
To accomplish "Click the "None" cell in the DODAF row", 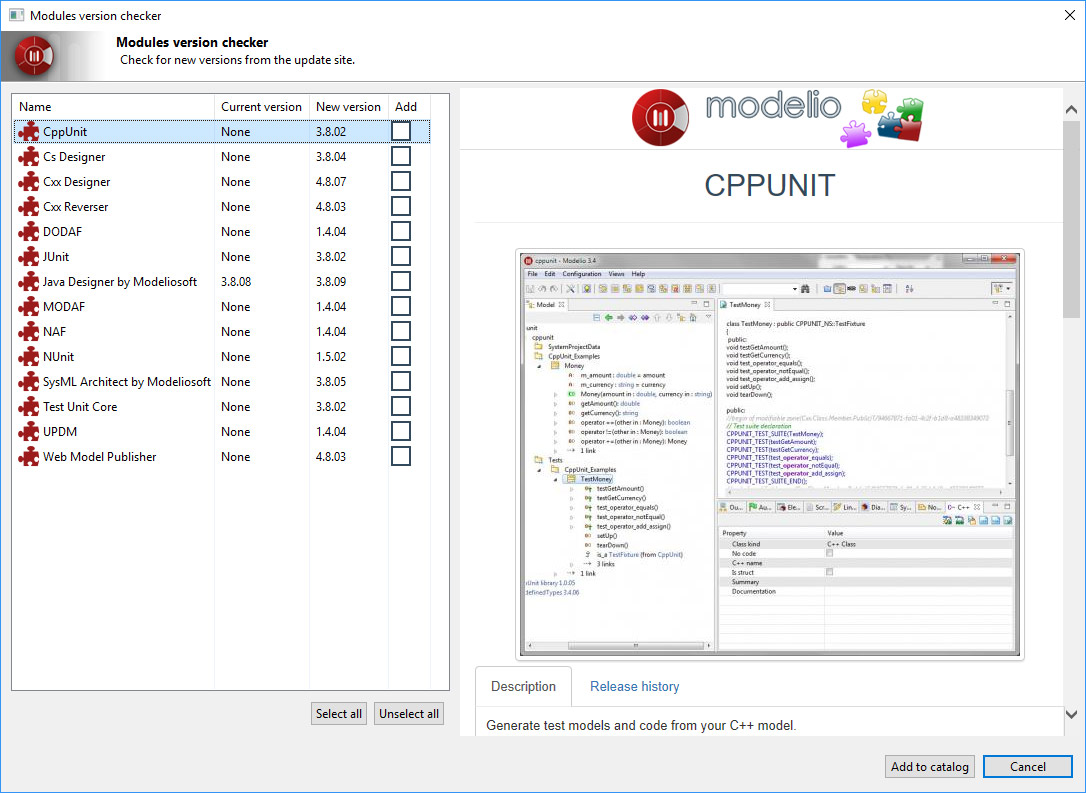I will [x=235, y=232].
